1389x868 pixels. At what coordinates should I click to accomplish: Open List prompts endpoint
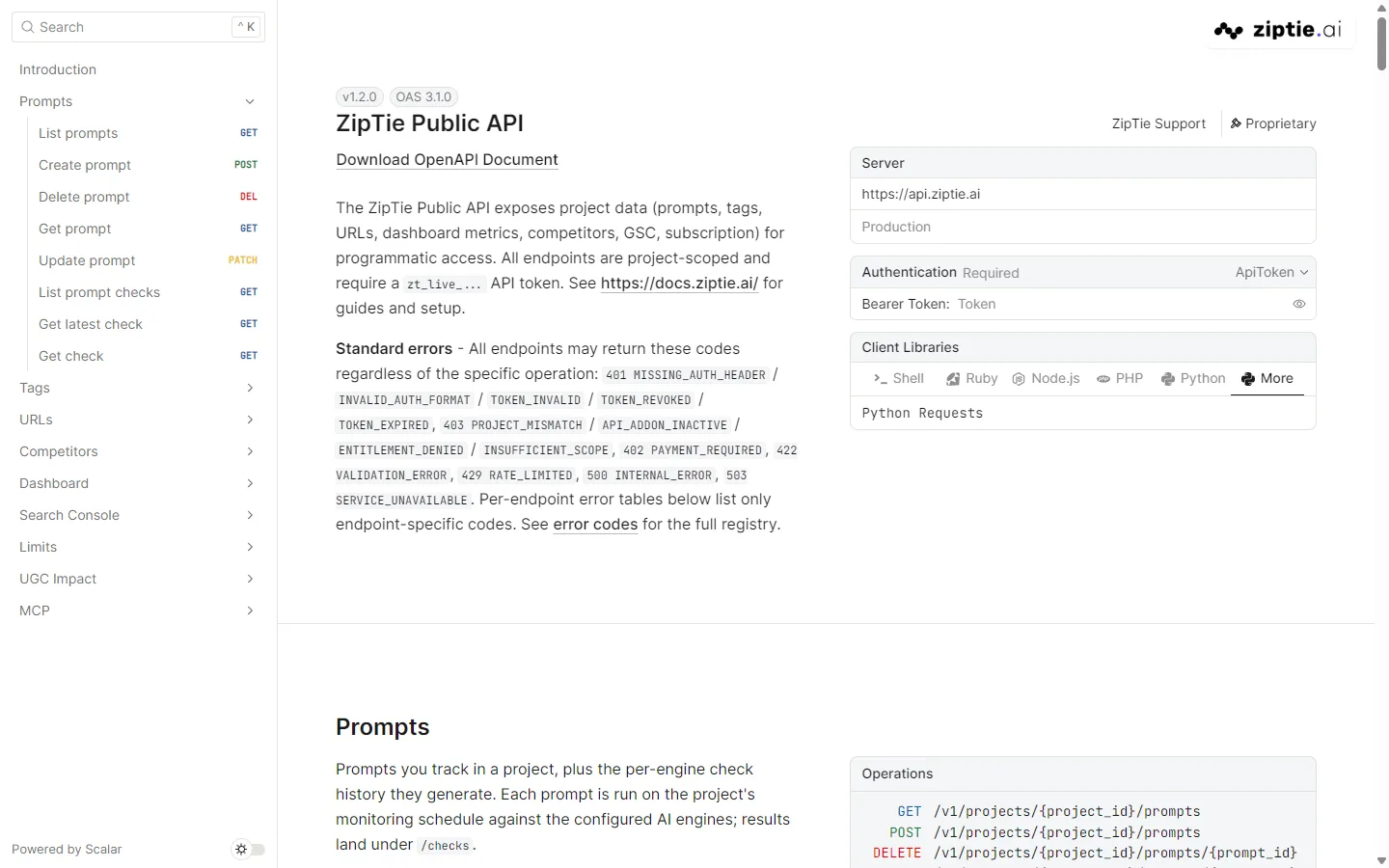pos(148,133)
